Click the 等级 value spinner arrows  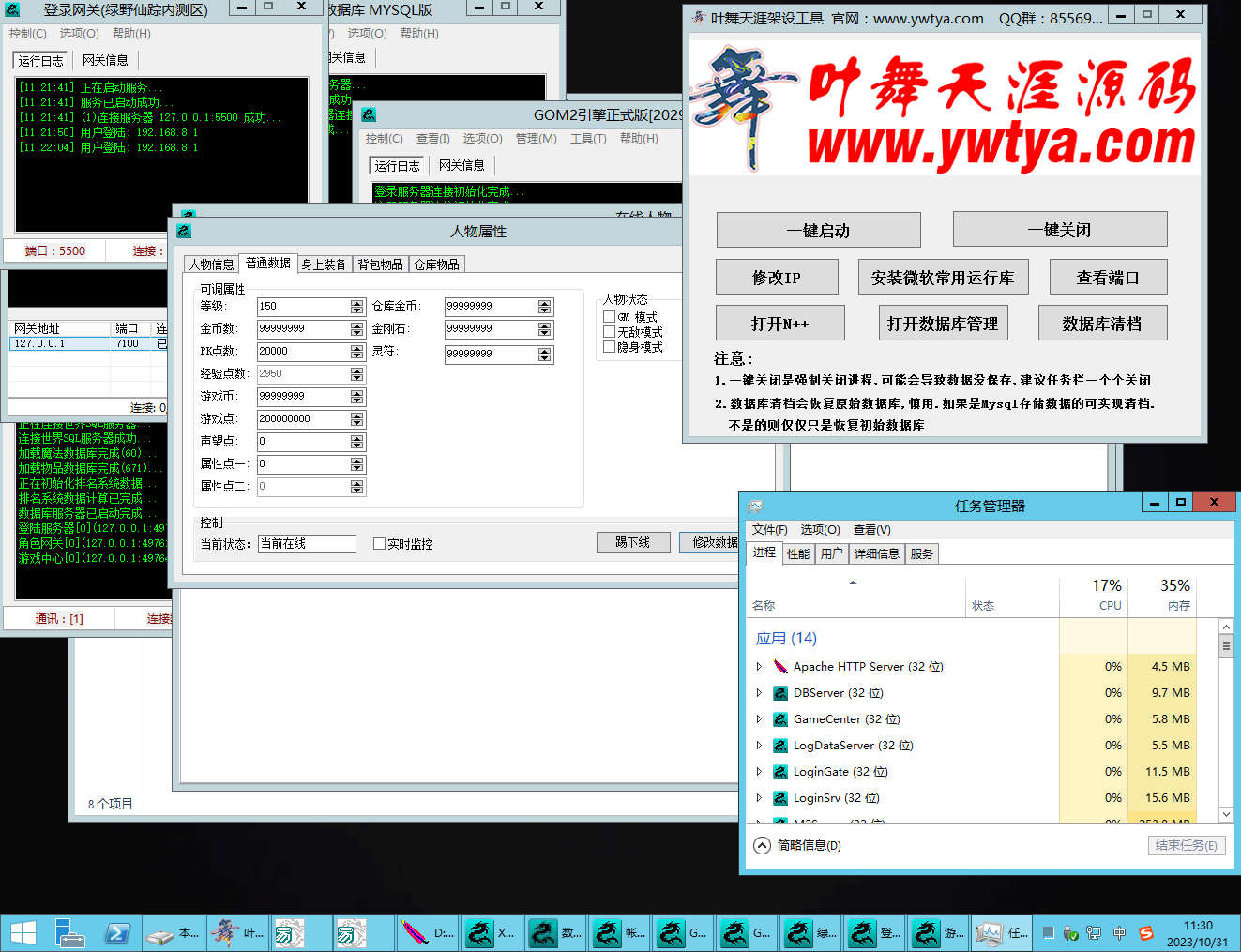pyautogui.click(x=356, y=307)
